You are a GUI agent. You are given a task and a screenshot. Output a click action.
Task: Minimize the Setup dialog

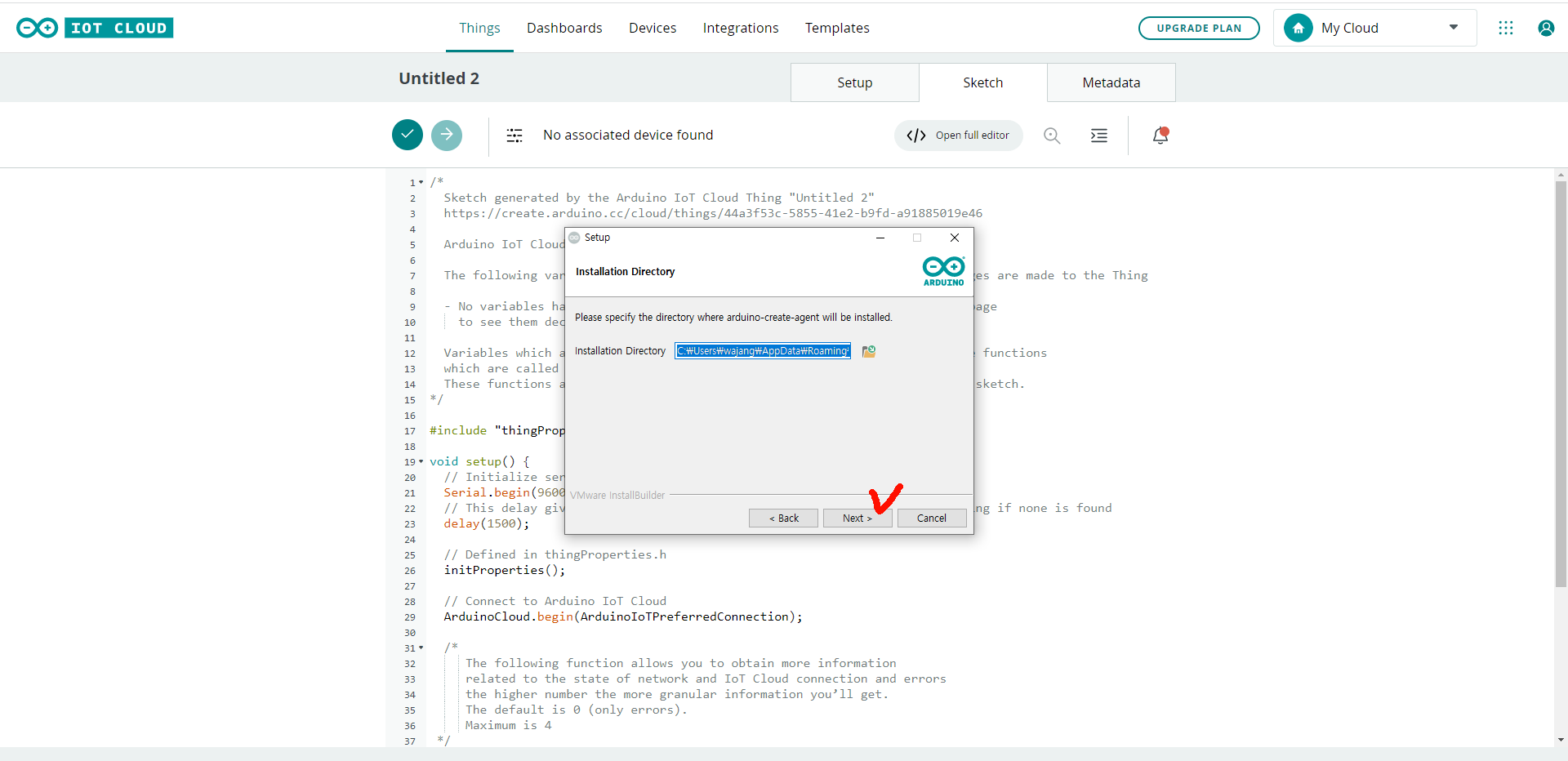pyautogui.click(x=880, y=238)
